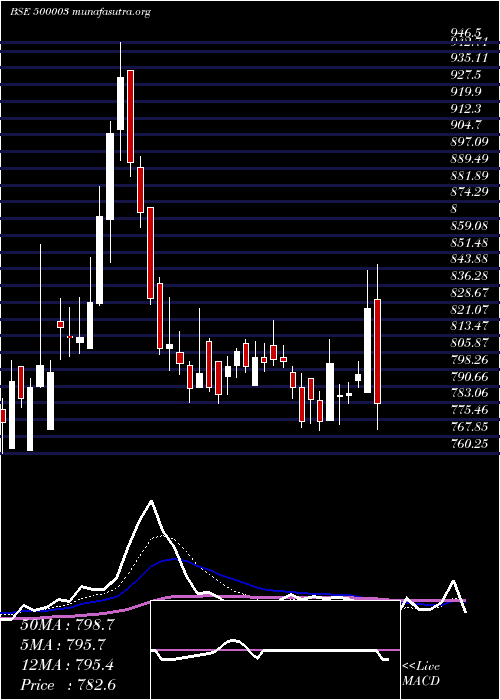This screenshot has height=700, width=500.
Task: Select the 919.9 price label
Action: click(466, 92)
